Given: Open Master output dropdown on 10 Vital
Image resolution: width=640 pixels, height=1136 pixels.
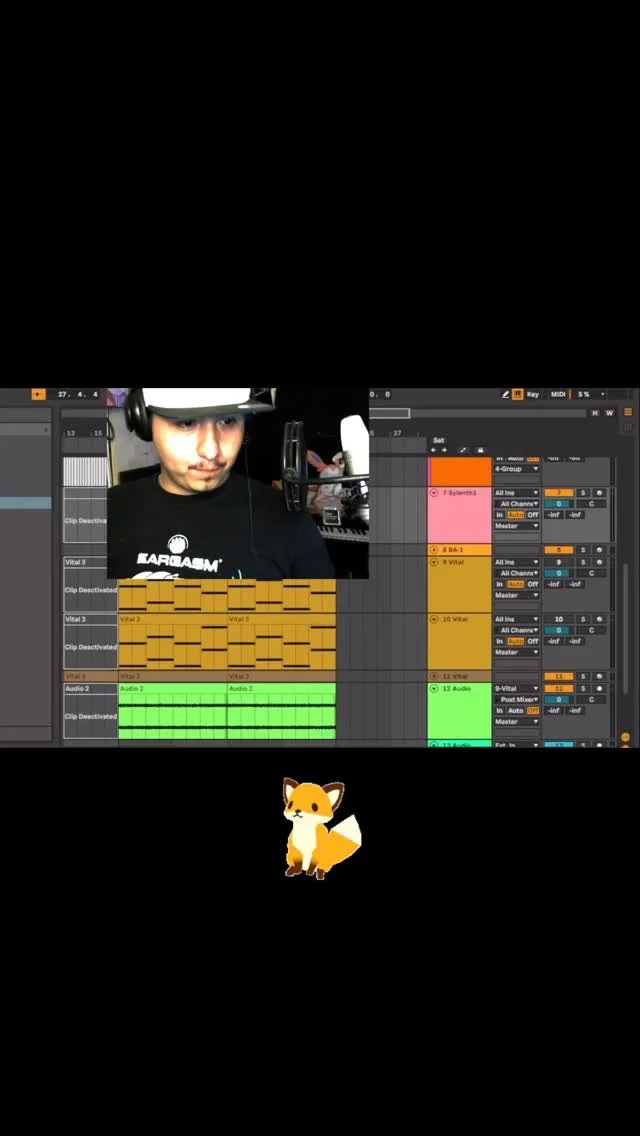Looking at the screenshot, I should [x=517, y=652].
